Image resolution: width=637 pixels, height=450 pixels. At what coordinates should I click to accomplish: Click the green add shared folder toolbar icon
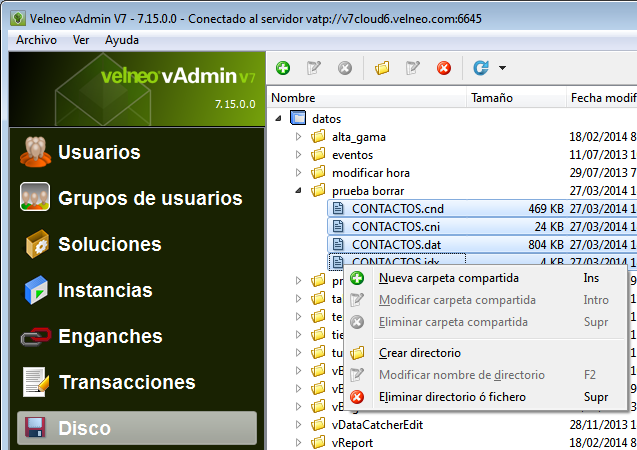pyautogui.click(x=283, y=68)
